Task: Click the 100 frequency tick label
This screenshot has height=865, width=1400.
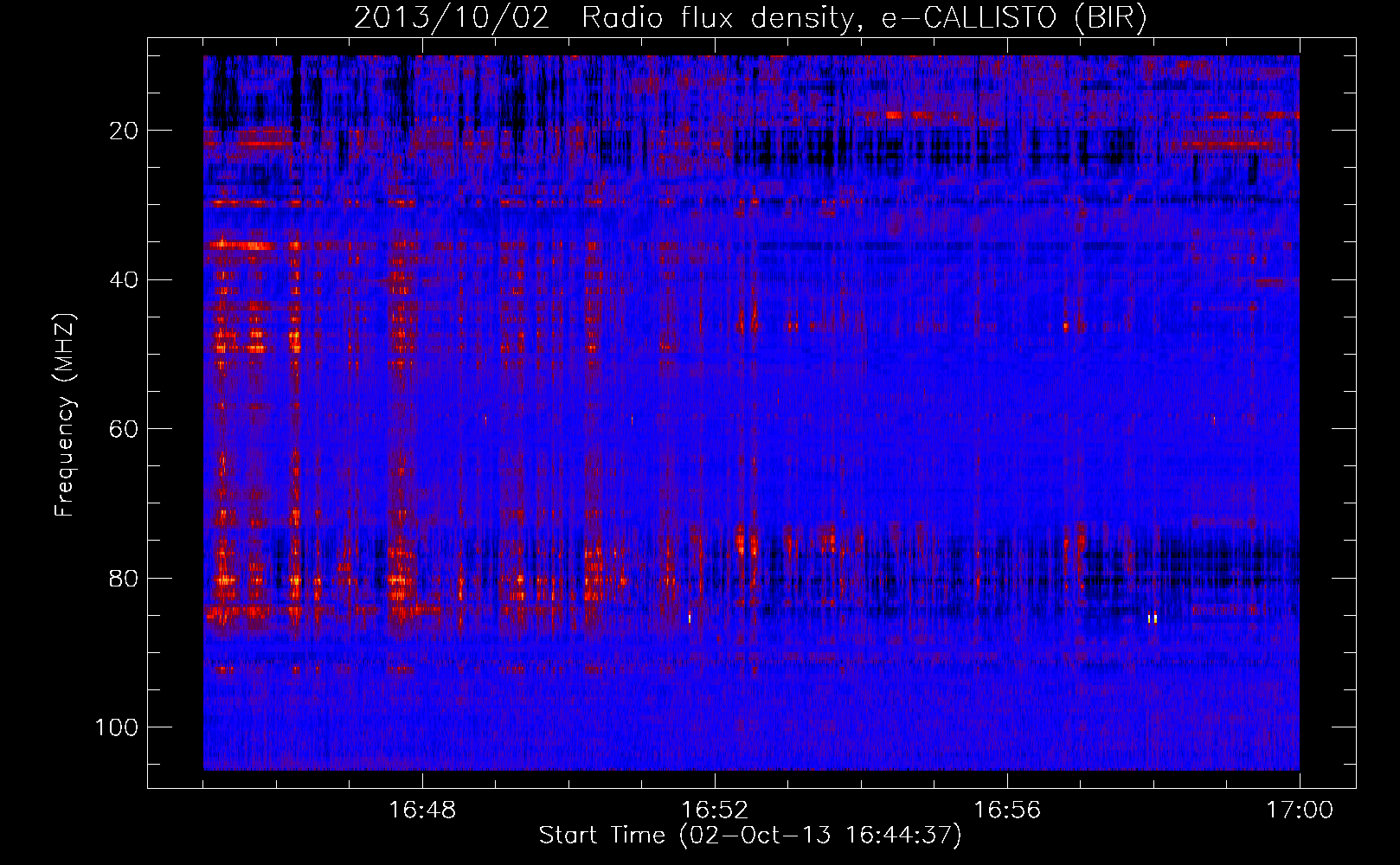Action: point(117,727)
